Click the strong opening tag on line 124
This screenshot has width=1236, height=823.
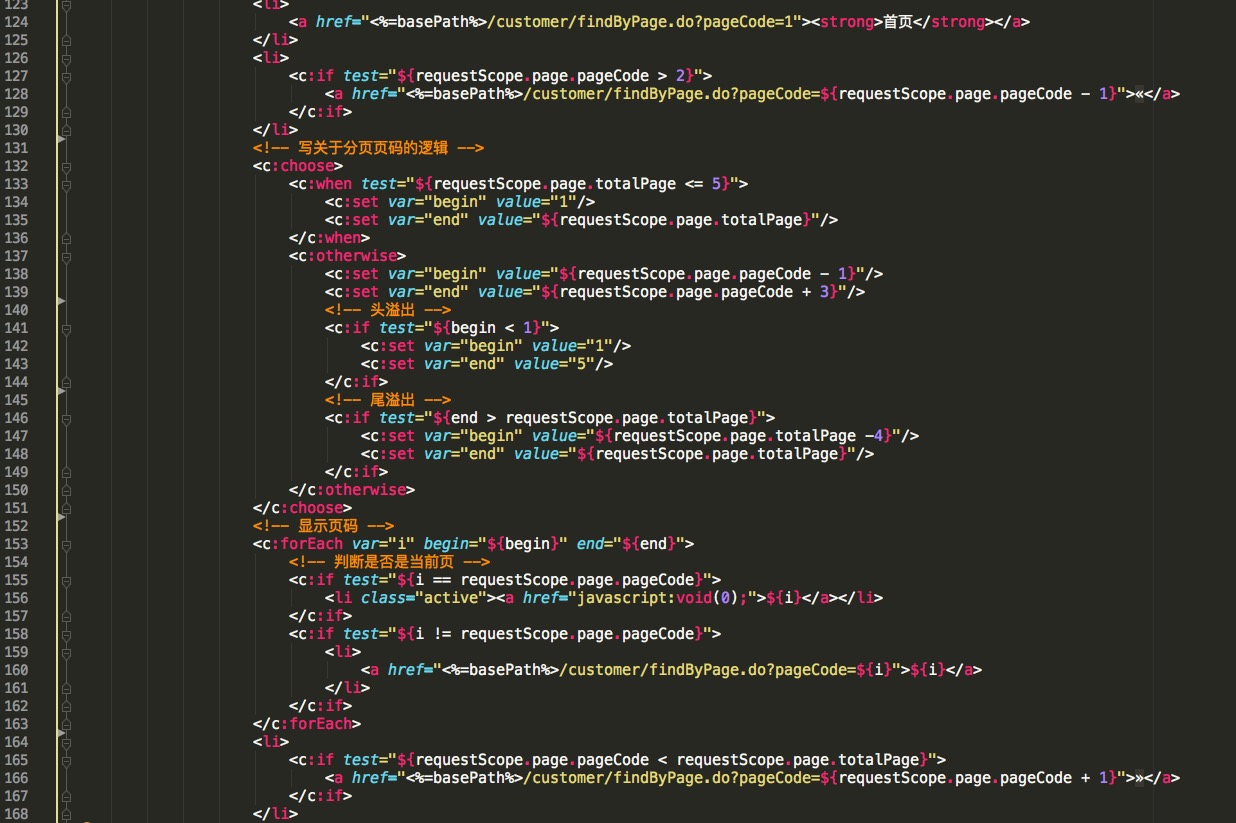point(847,22)
